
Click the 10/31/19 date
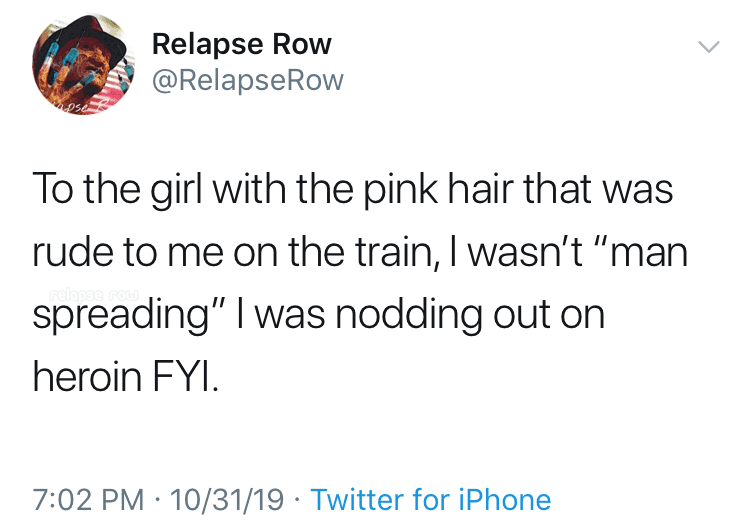click(227, 500)
